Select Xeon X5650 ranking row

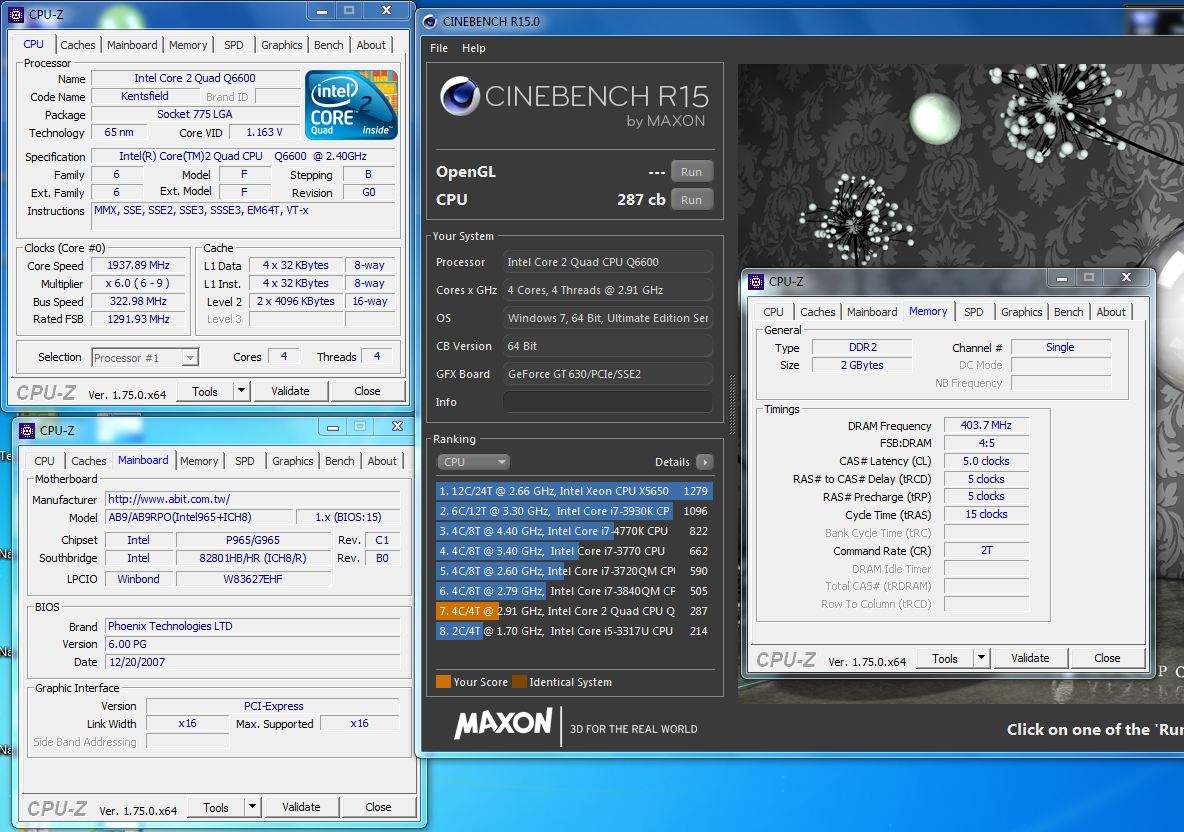574,491
